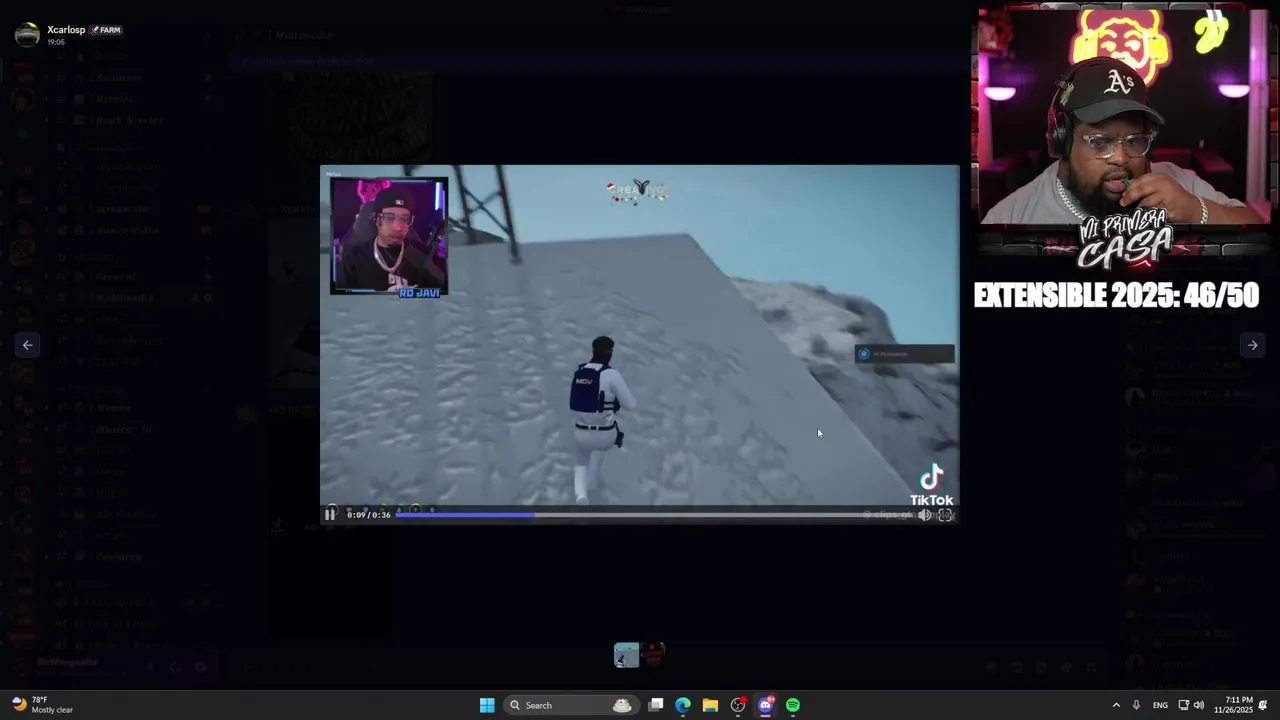Show hidden system tray icons
Image resolution: width=1280 pixels, height=720 pixels.
pos(1116,705)
